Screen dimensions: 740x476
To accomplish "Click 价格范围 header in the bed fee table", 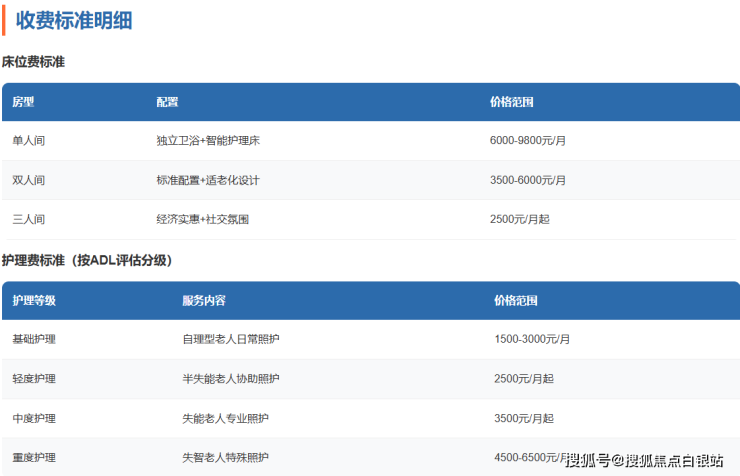I will click(511, 102).
